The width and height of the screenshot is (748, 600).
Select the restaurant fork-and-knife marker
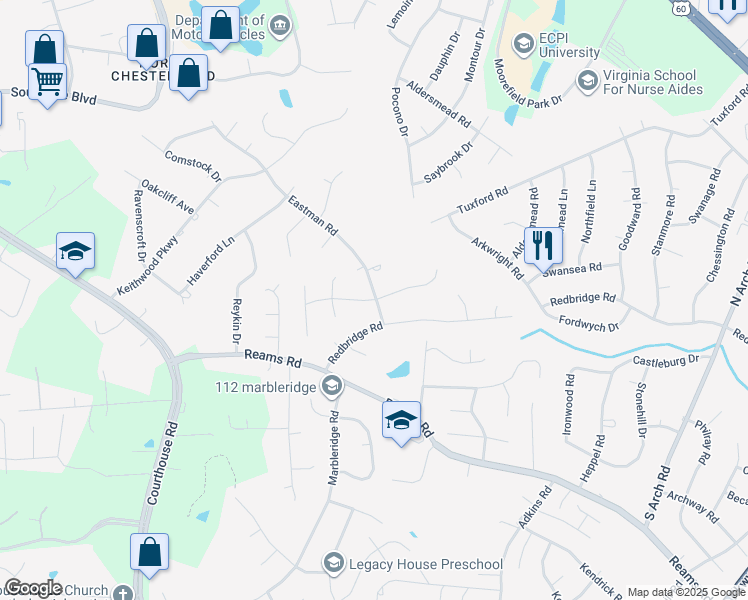[x=543, y=245]
